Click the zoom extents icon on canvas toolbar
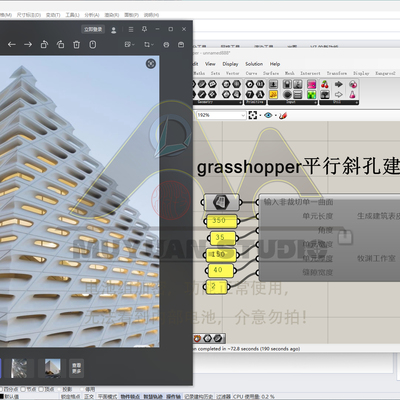The image size is (400, 400). (253, 115)
